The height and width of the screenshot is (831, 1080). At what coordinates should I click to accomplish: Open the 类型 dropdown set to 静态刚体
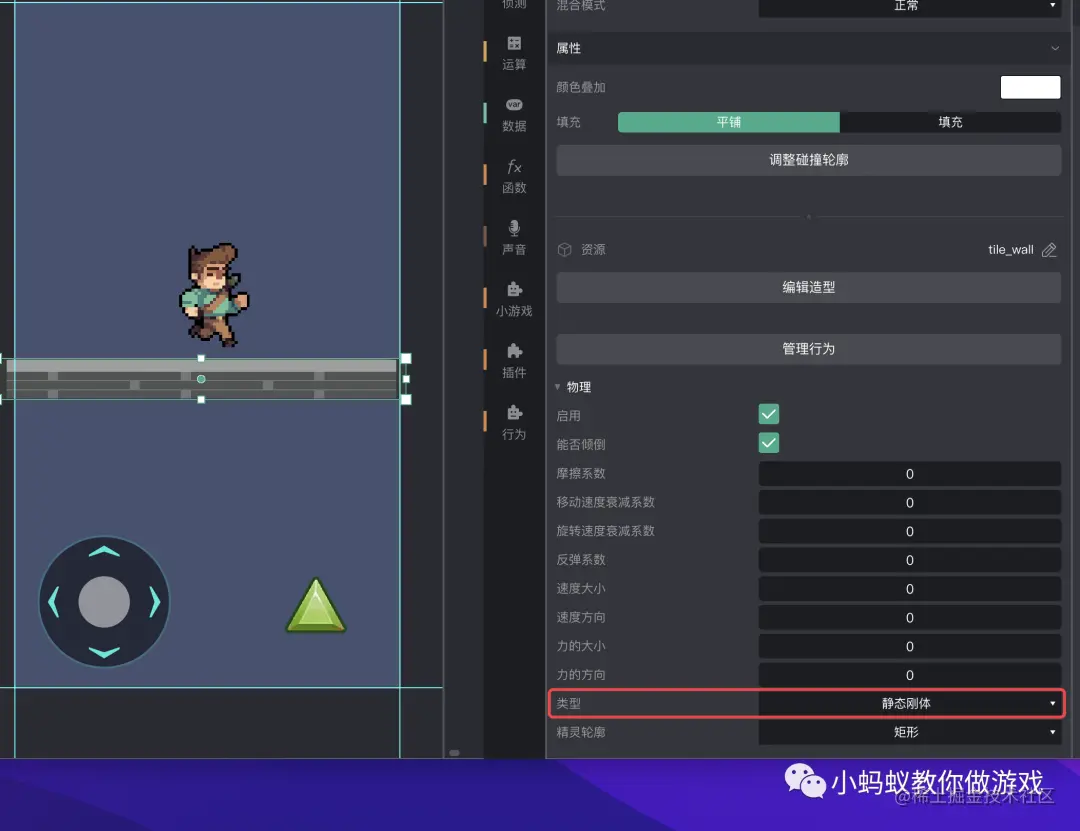pyautogui.click(x=908, y=703)
